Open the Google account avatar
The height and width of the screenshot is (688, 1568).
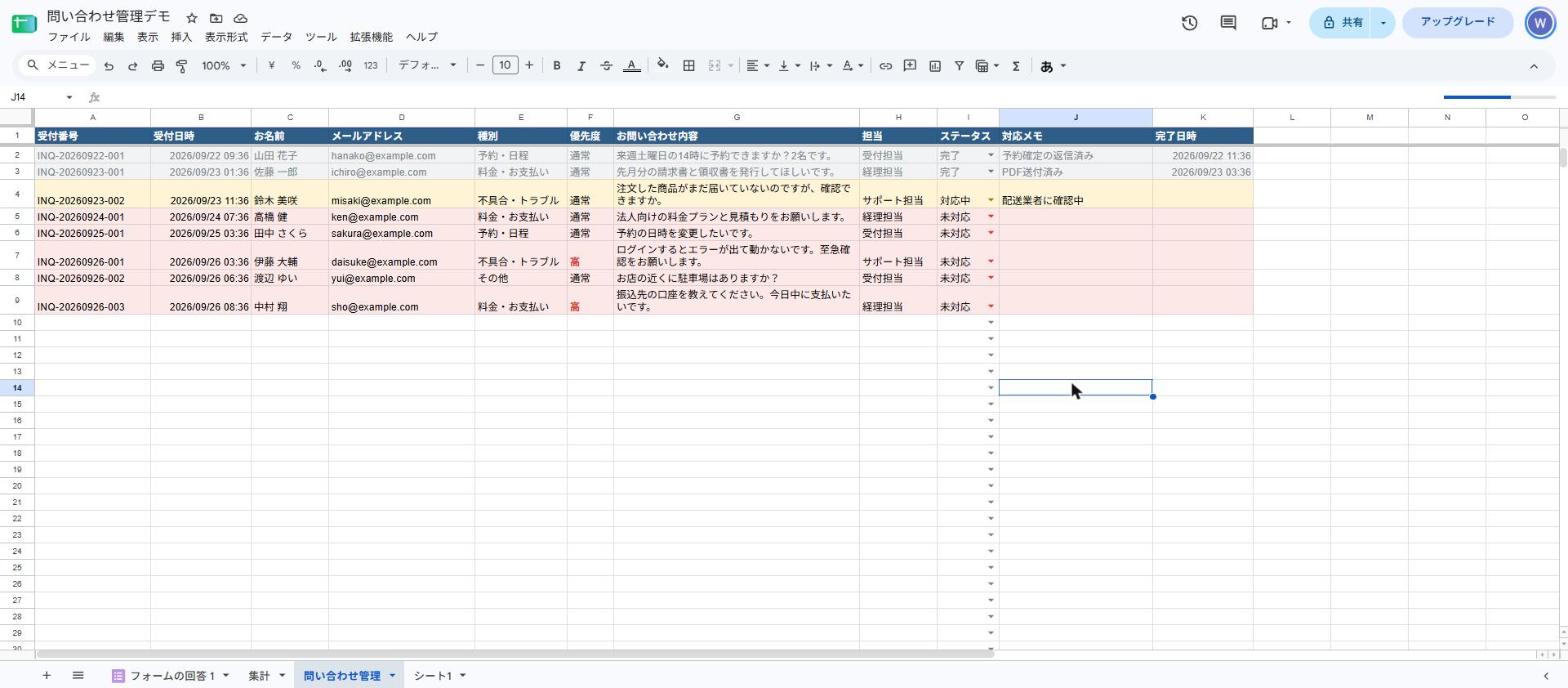click(1540, 22)
